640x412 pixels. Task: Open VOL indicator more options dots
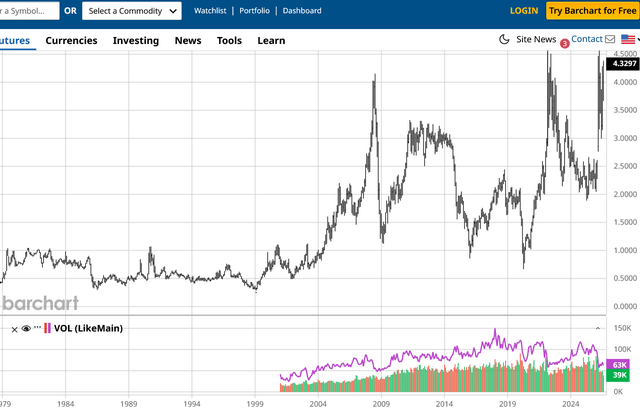[38, 327]
